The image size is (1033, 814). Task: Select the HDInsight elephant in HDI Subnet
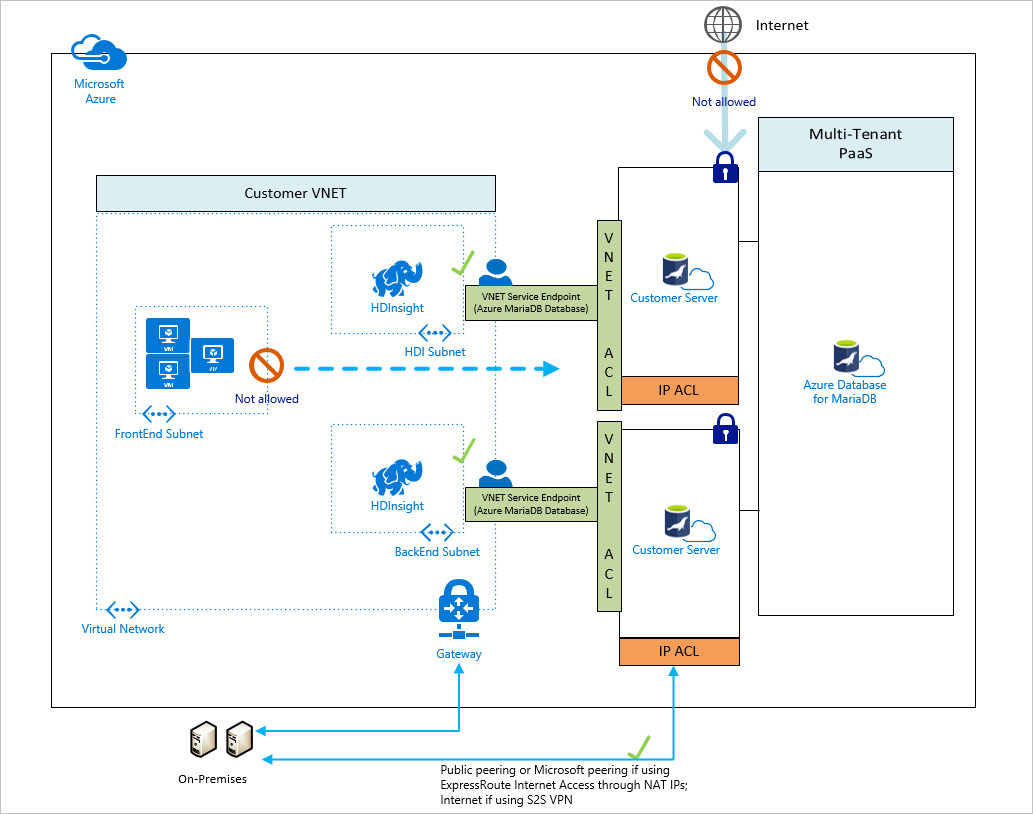[x=397, y=279]
